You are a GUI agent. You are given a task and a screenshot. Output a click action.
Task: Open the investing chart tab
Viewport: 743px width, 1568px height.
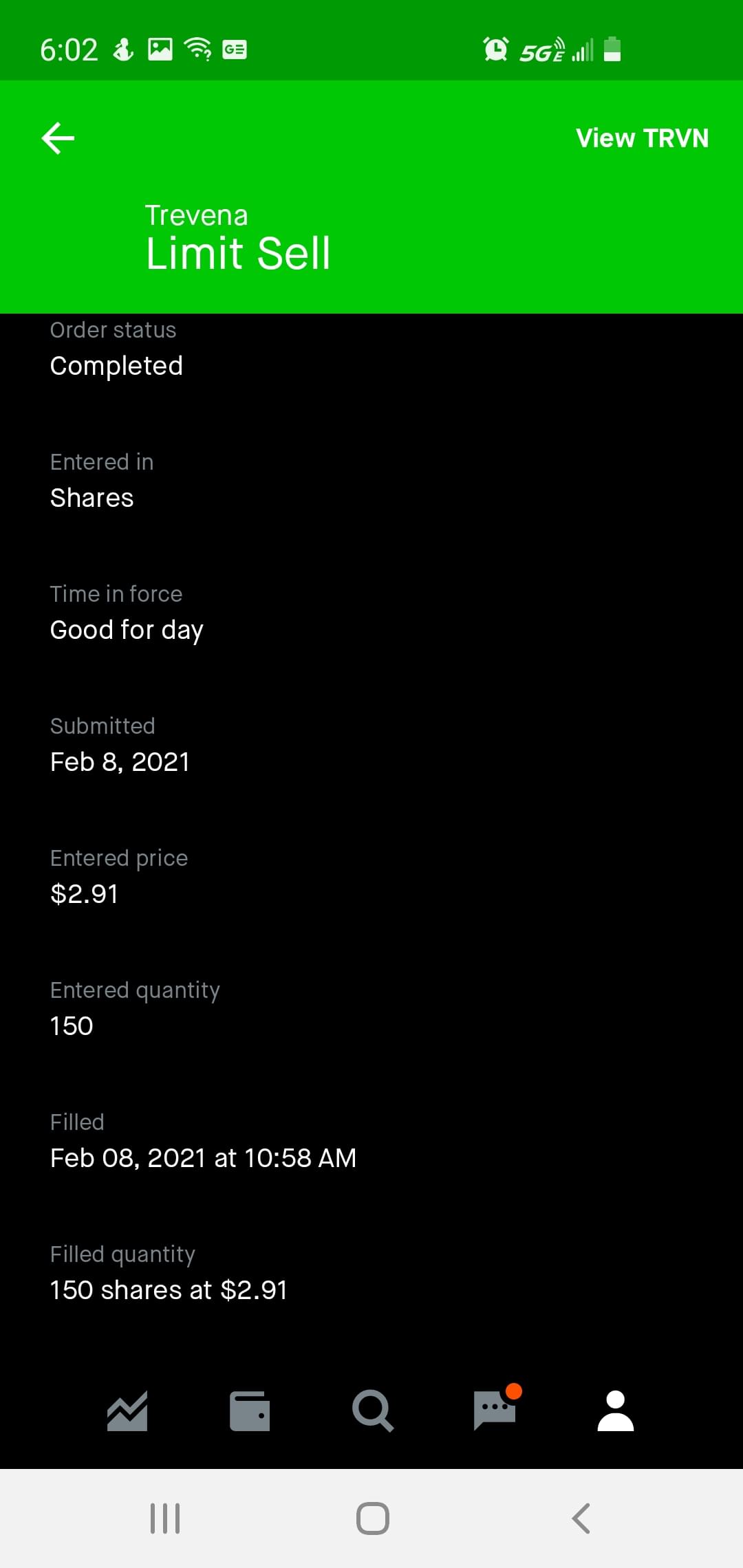pyautogui.click(x=127, y=1411)
